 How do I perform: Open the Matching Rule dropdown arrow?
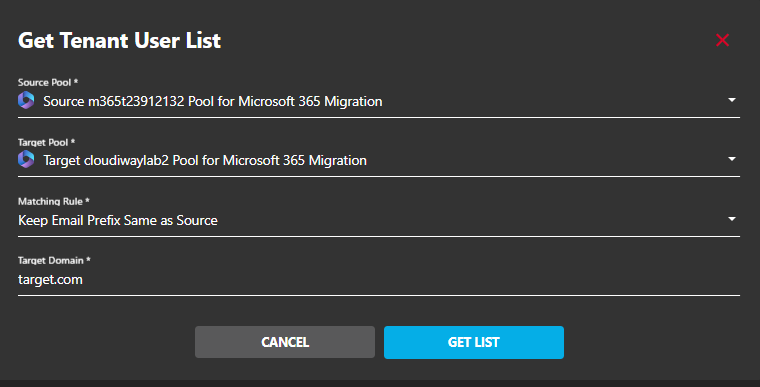coord(732,219)
